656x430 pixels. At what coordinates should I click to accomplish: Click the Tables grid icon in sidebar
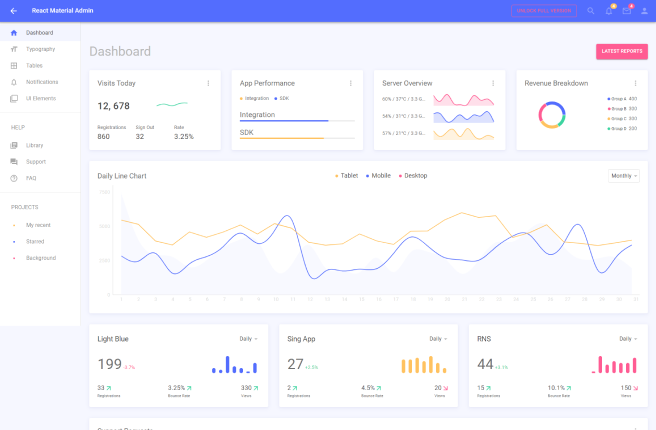[14, 65]
